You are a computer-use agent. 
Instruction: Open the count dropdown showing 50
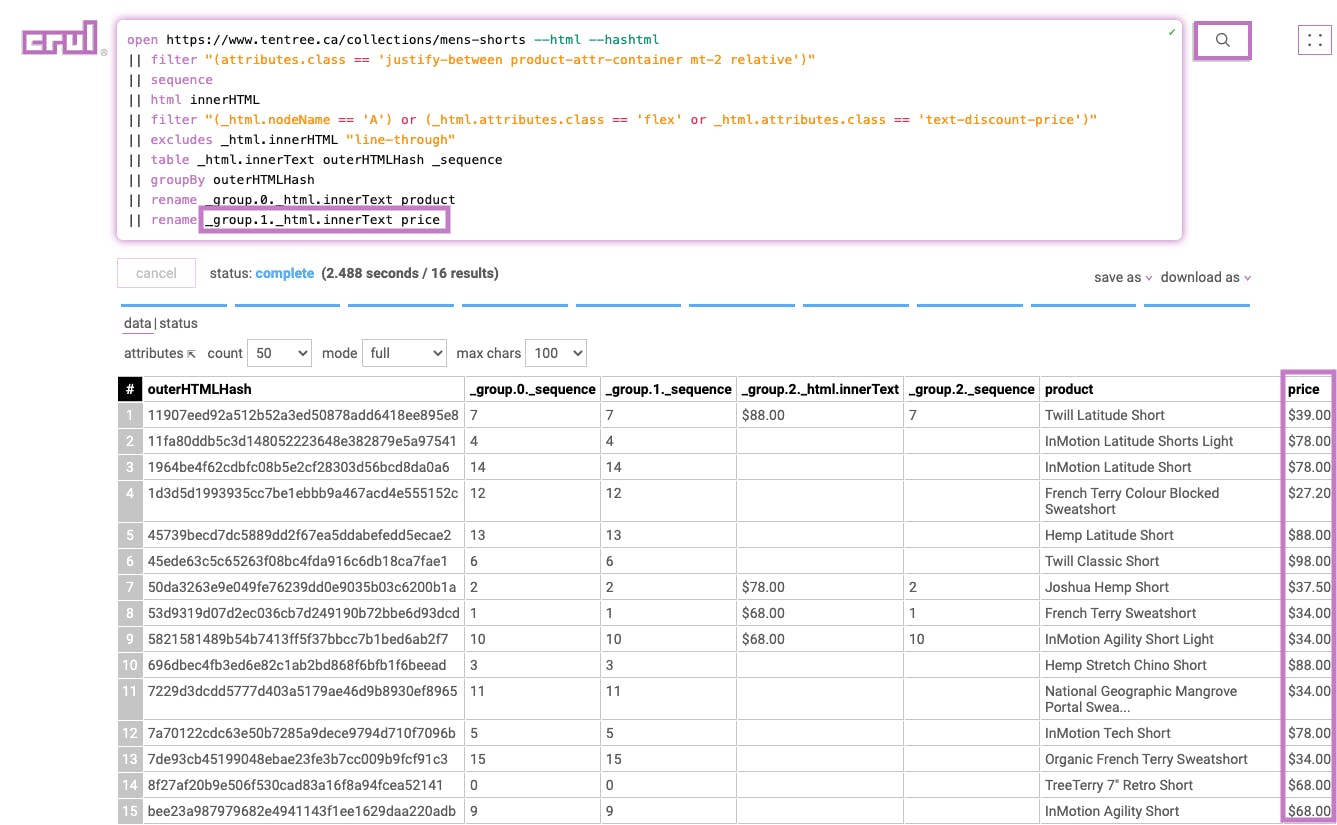click(x=279, y=353)
